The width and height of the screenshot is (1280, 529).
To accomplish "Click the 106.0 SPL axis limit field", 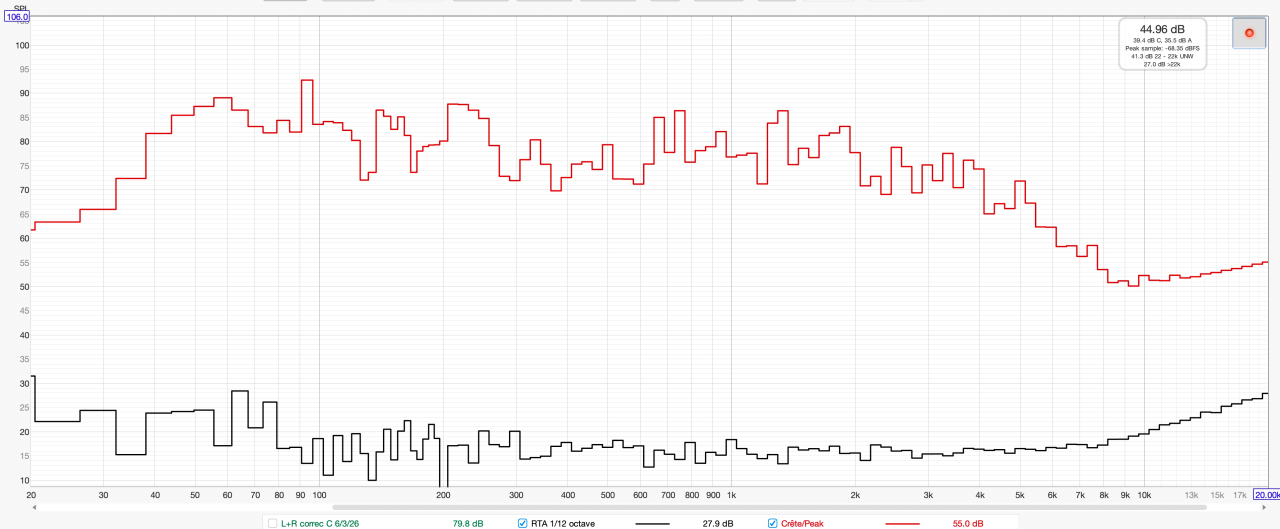I will (18, 16).
